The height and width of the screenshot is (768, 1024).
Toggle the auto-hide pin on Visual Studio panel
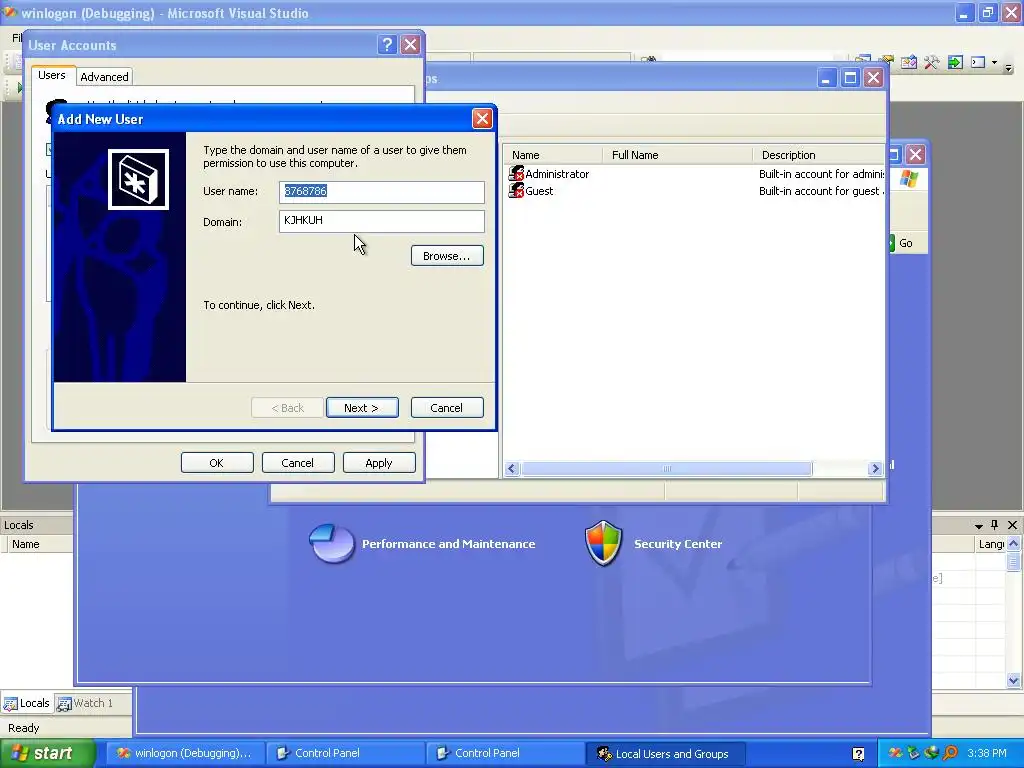point(995,525)
